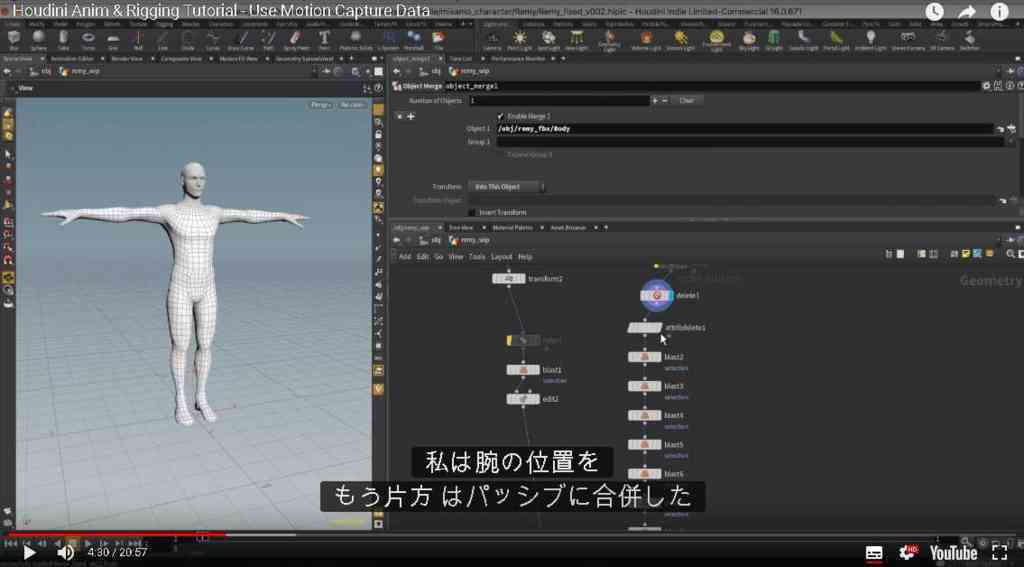1024x567 pixels.
Task: Switch to the Animation Editor tab
Action: pos(72,59)
